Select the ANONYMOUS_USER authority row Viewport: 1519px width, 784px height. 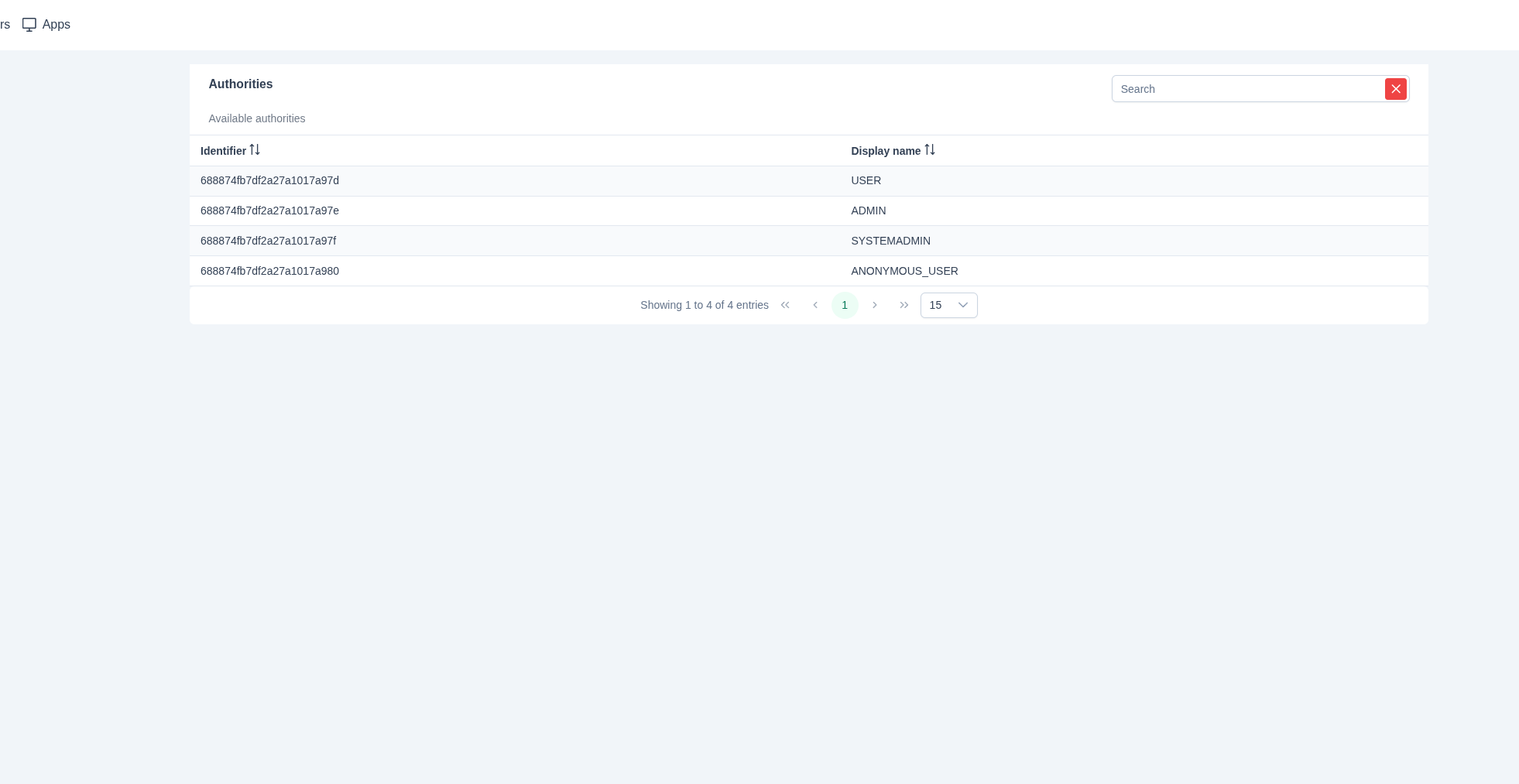(x=904, y=271)
